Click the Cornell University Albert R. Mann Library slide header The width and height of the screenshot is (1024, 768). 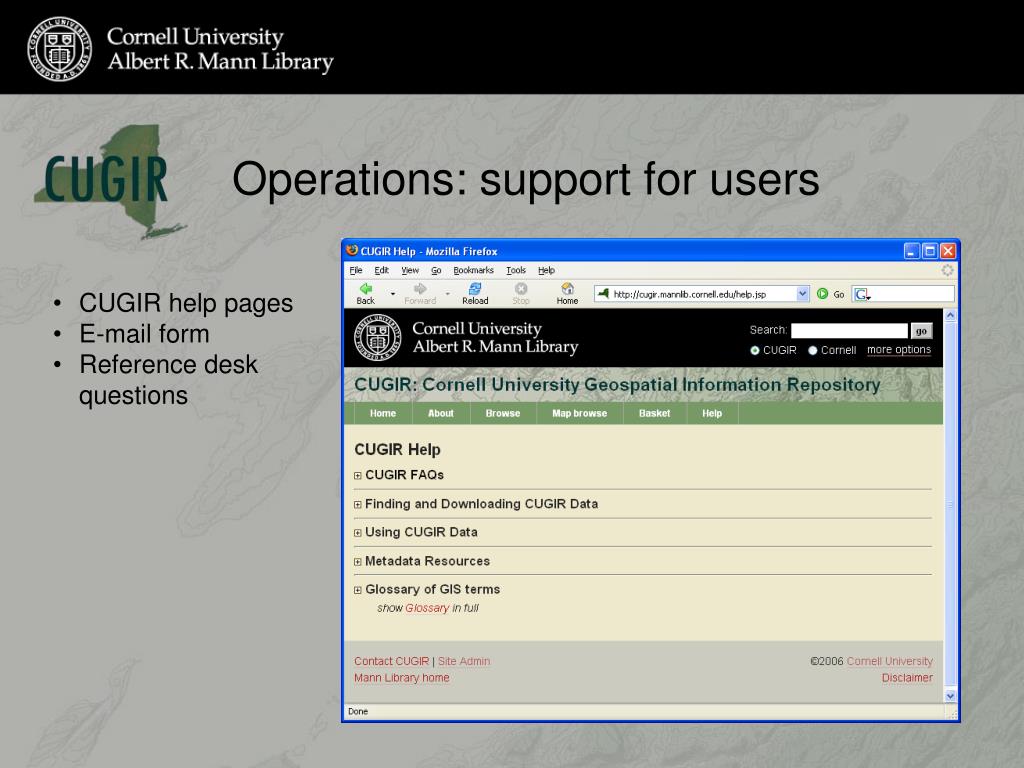(220, 49)
